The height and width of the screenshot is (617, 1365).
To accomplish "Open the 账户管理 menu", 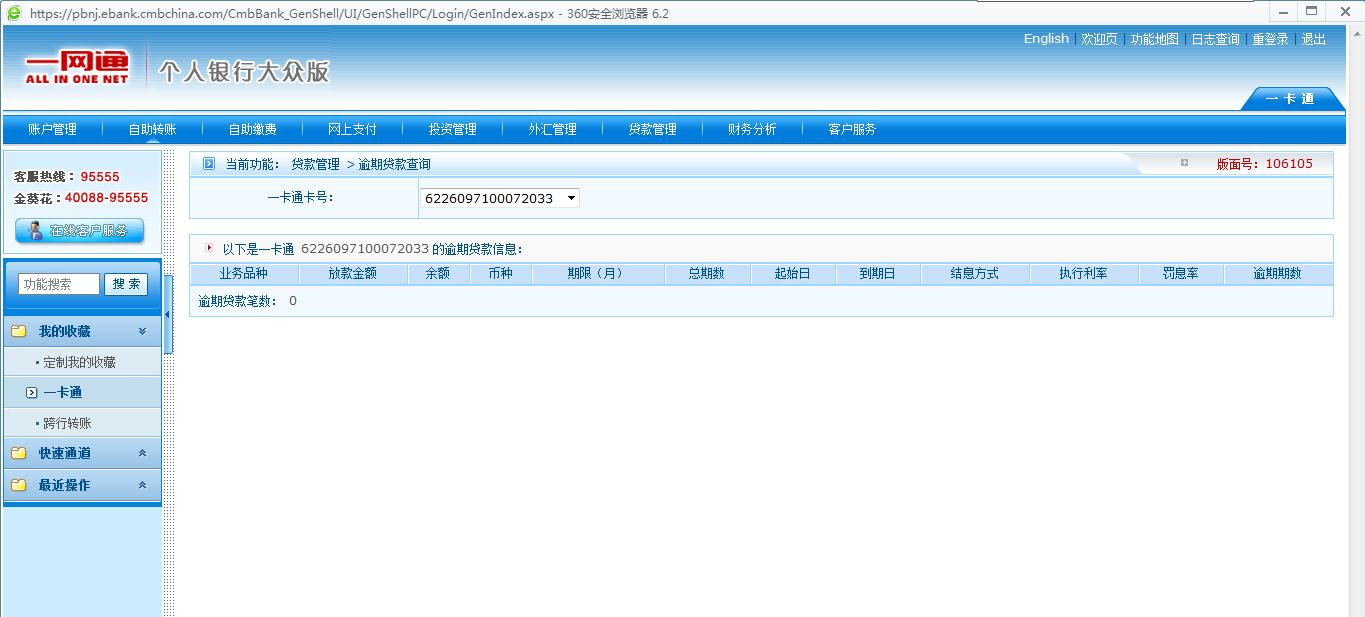I will [x=52, y=129].
